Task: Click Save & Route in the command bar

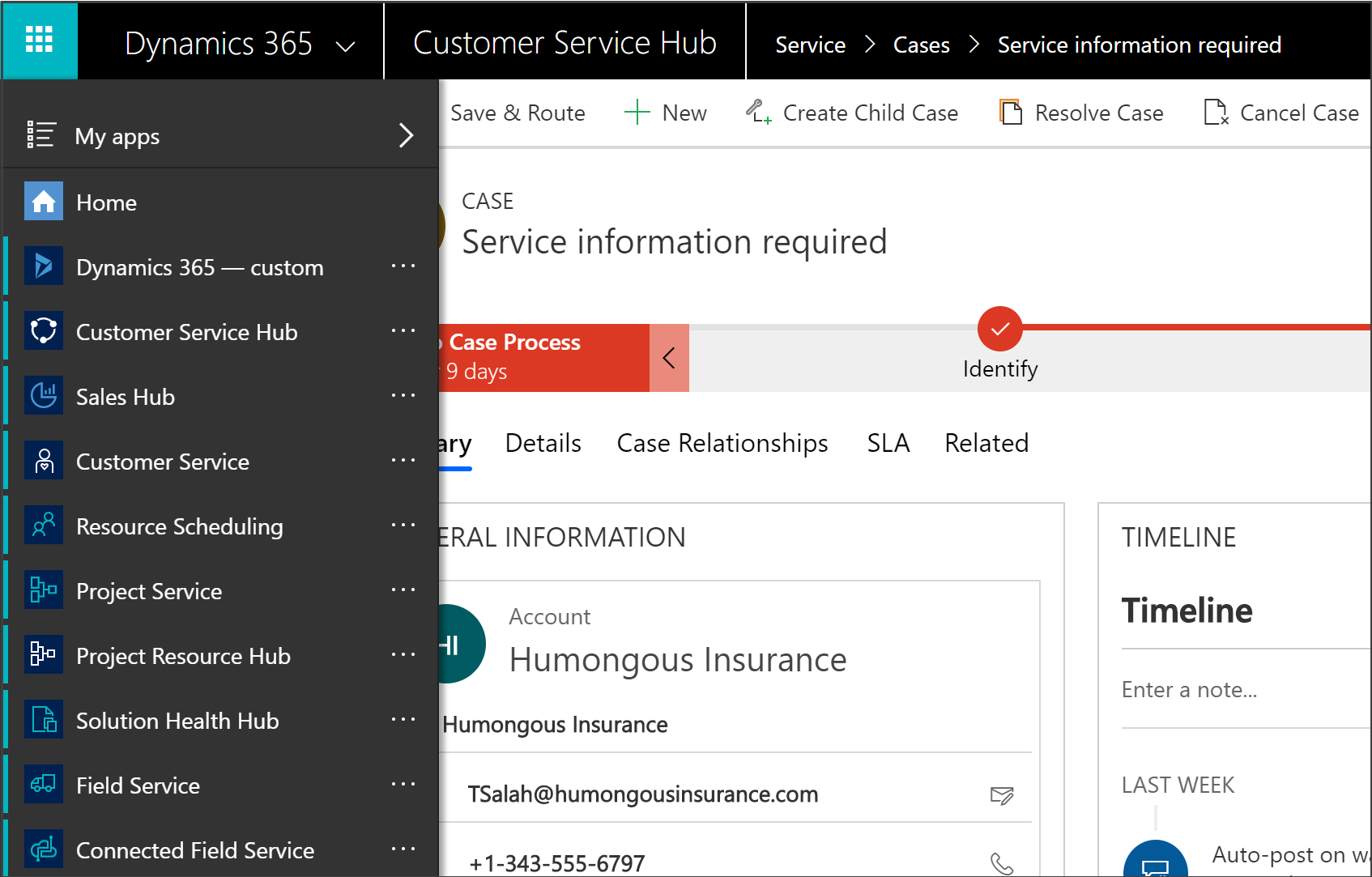Action: pos(517,113)
